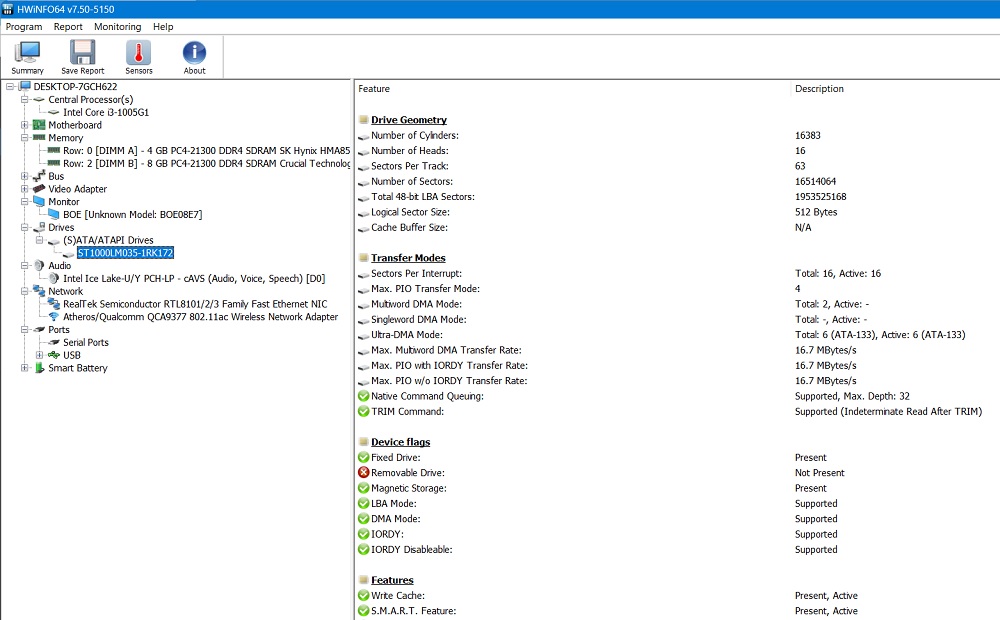The image size is (1000, 620).
Task: Click the About info icon
Action: tap(193, 50)
